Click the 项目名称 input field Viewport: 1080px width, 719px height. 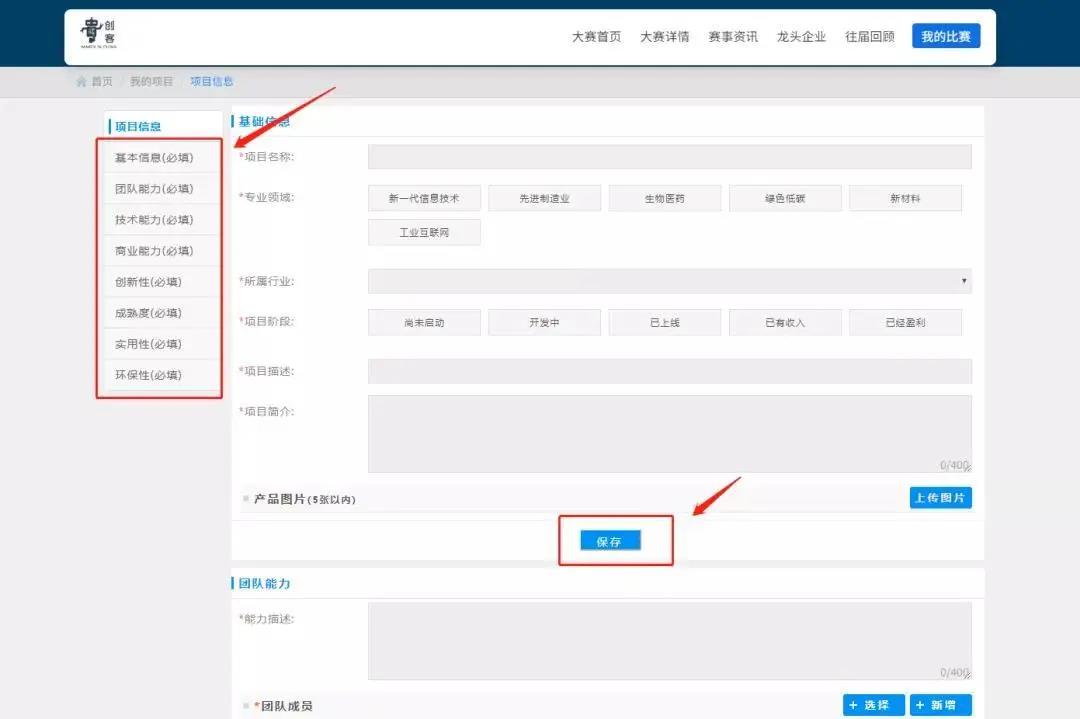[669, 157]
